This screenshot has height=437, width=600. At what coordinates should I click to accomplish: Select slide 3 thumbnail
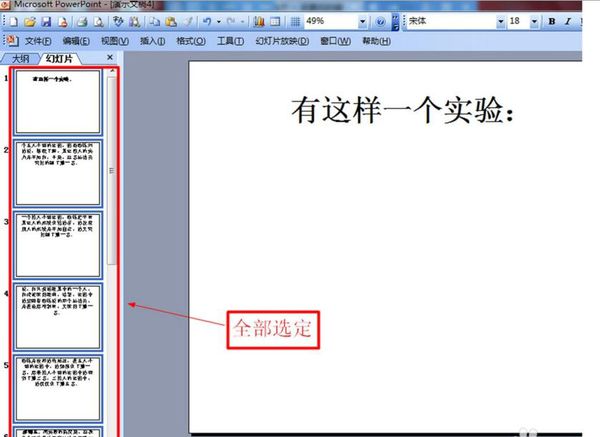point(58,245)
